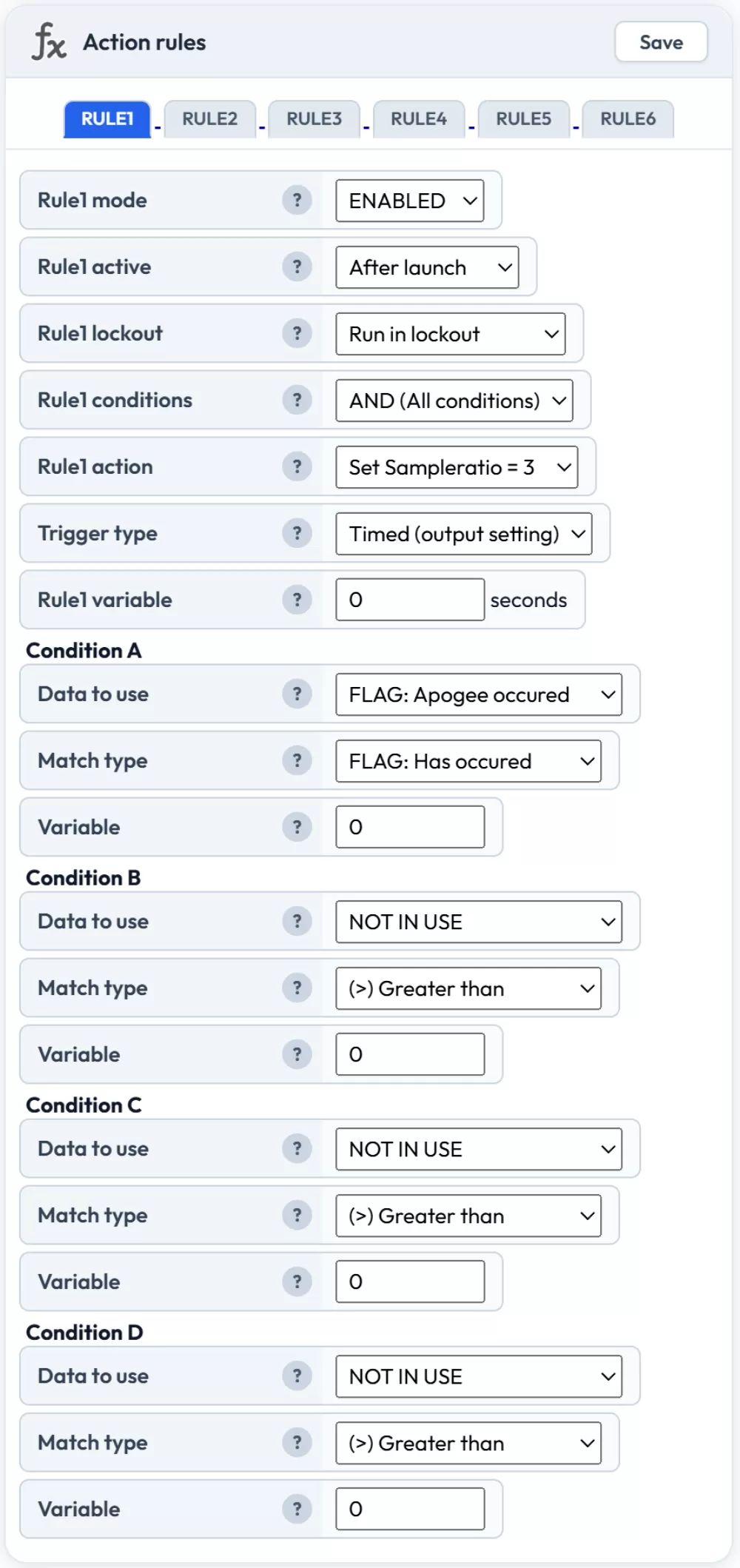Change Condition A data from Apogee occured
This screenshot has width=740, height=1568.
point(478,694)
